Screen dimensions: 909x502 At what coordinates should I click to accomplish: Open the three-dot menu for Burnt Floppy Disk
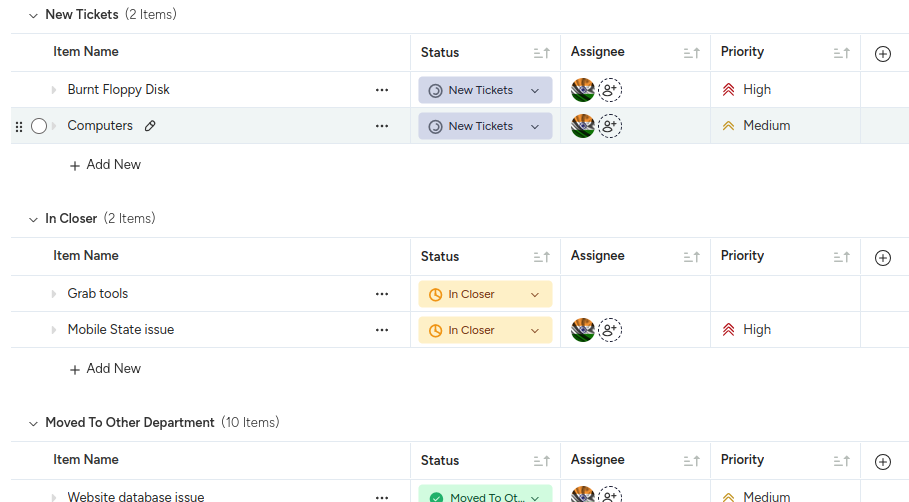click(x=381, y=90)
